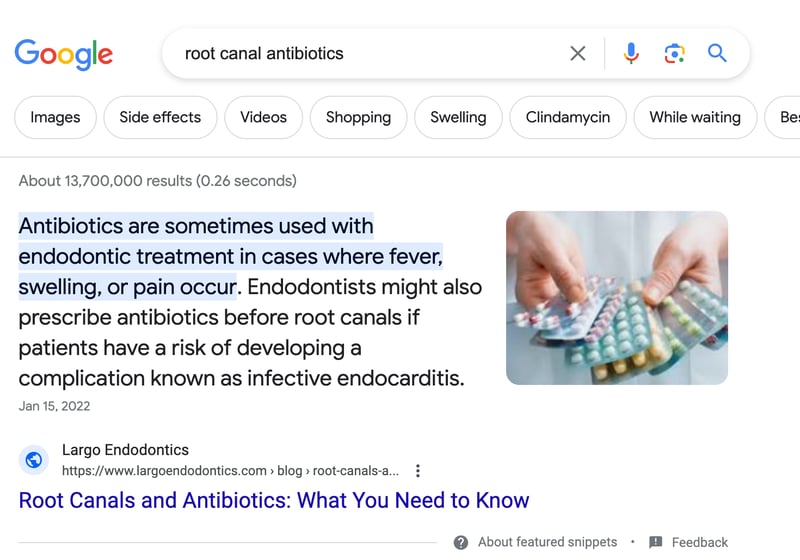
Task: Select the Side effects filter chip
Action: (x=160, y=117)
